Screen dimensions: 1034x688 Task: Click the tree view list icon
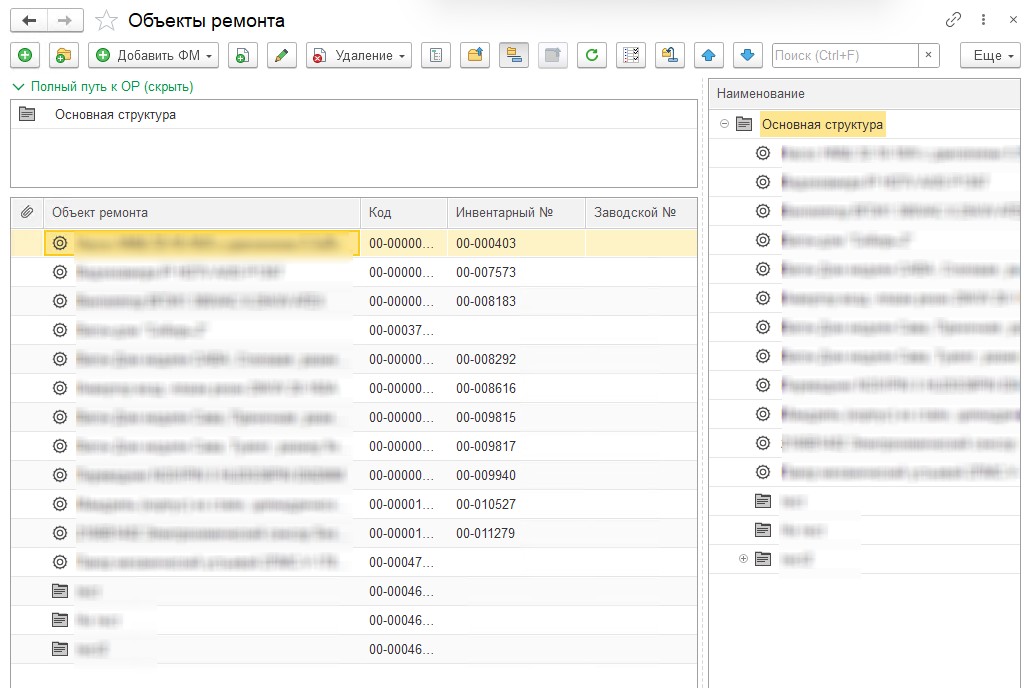(436, 55)
